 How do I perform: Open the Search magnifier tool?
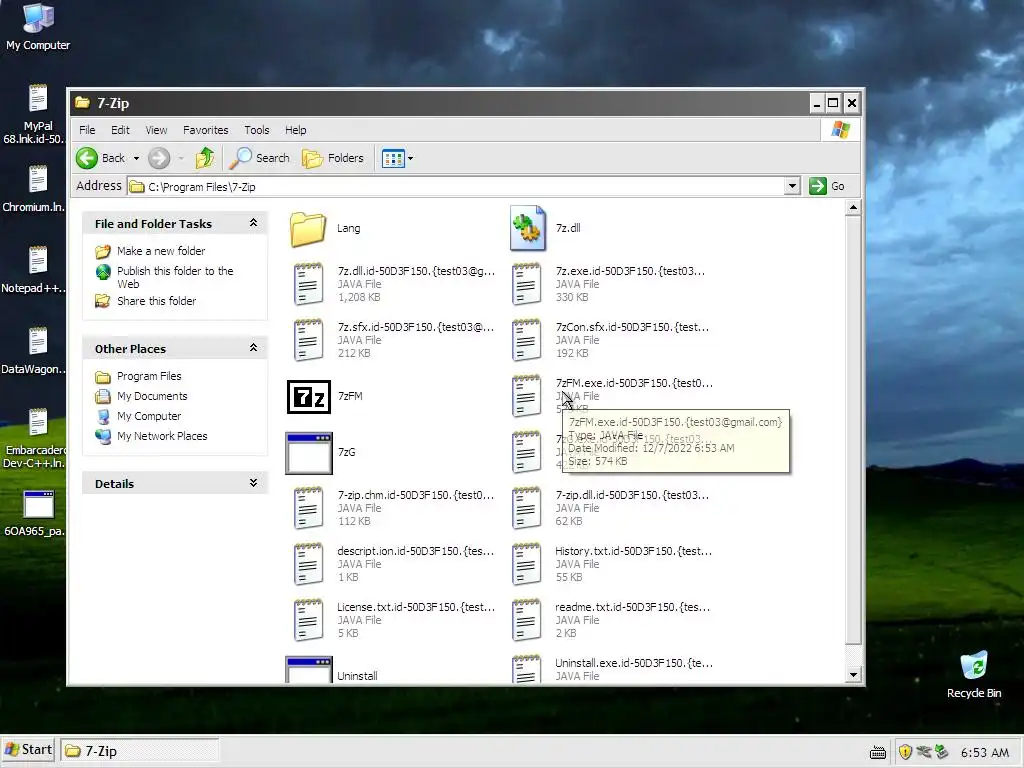click(x=260, y=158)
